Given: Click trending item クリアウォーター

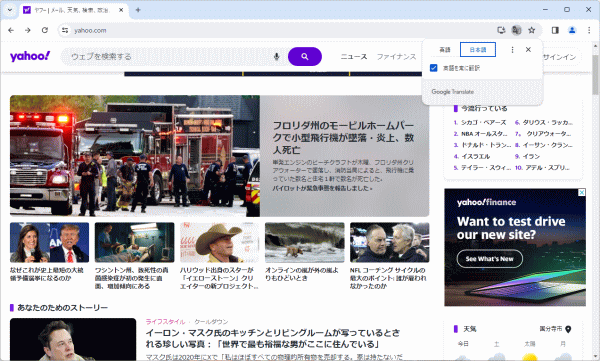Looking at the screenshot, I should pos(549,134).
